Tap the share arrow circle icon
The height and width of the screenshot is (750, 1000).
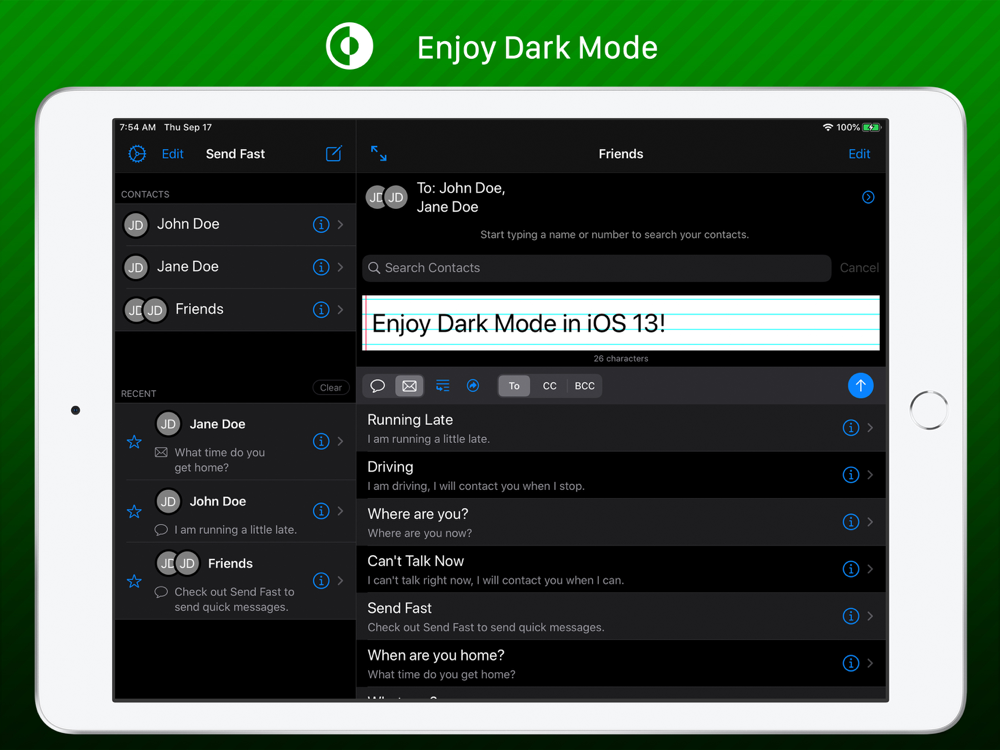click(x=473, y=386)
